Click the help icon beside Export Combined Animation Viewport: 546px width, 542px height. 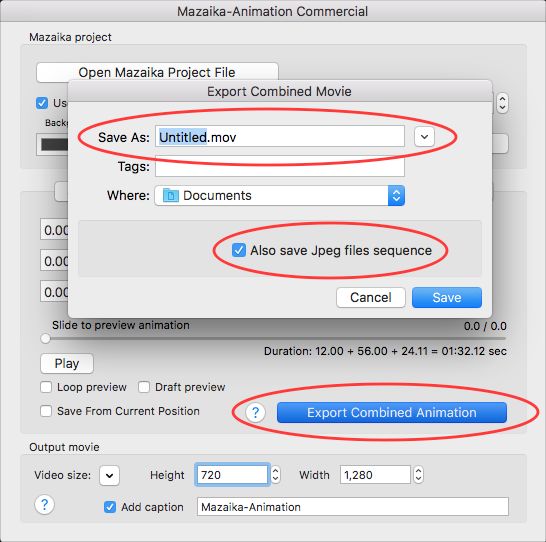255,413
